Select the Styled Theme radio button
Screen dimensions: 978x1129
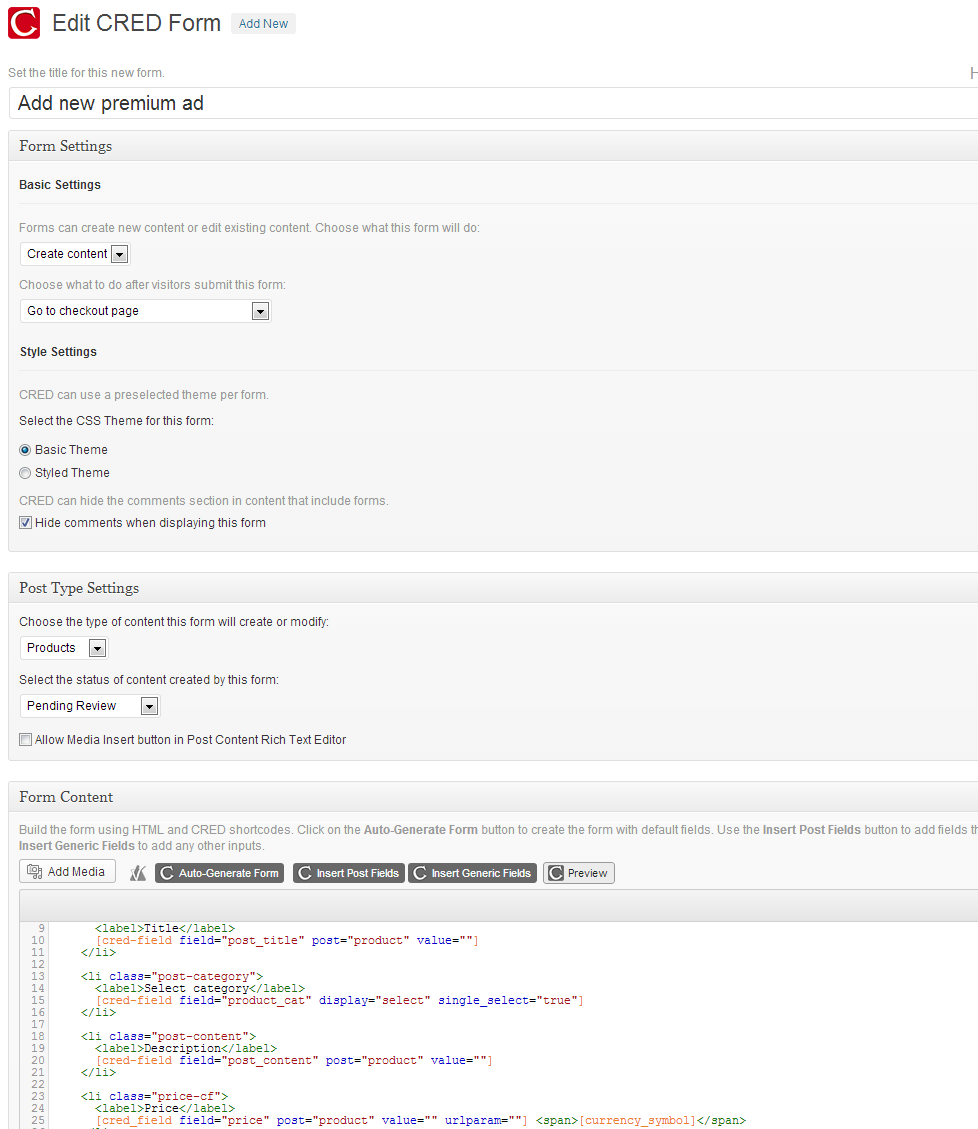pyautogui.click(x=25, y=473)
